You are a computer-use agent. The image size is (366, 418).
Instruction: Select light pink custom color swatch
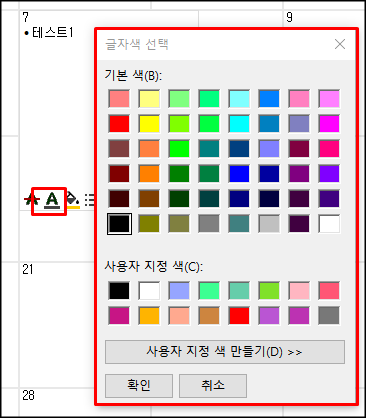[299, 290]
